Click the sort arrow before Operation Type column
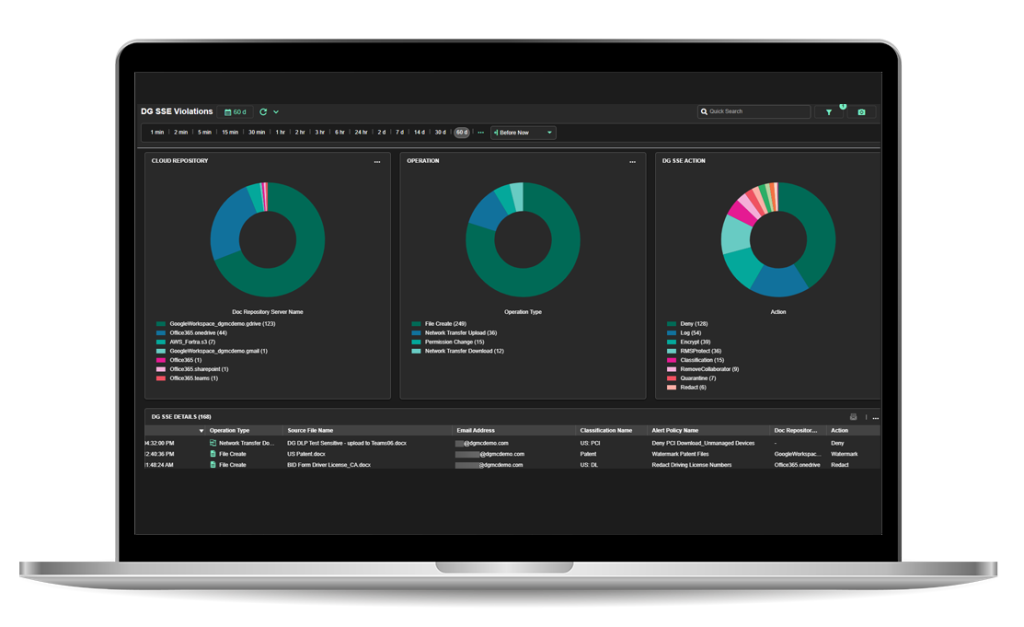This screenshot has width=1024, height=627. pyautogui.click(x=201, y=431)
